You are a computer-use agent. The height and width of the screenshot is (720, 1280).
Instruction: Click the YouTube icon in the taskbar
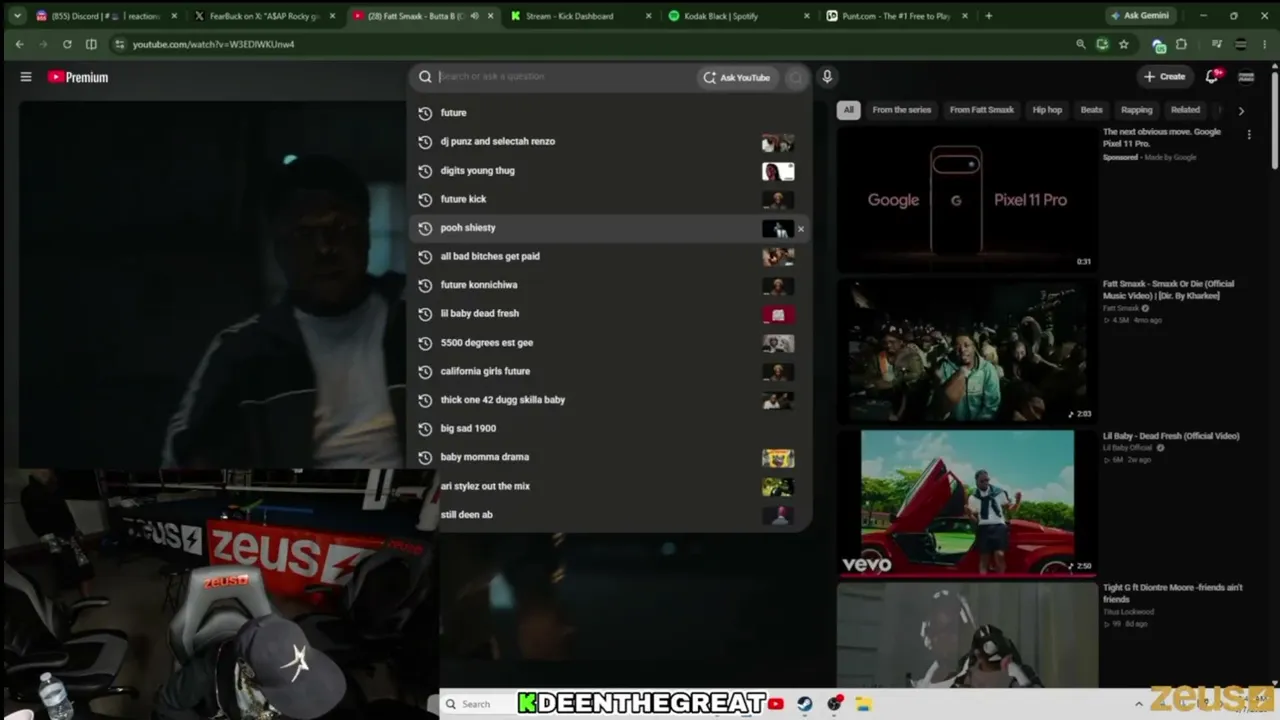pos(776,704)
